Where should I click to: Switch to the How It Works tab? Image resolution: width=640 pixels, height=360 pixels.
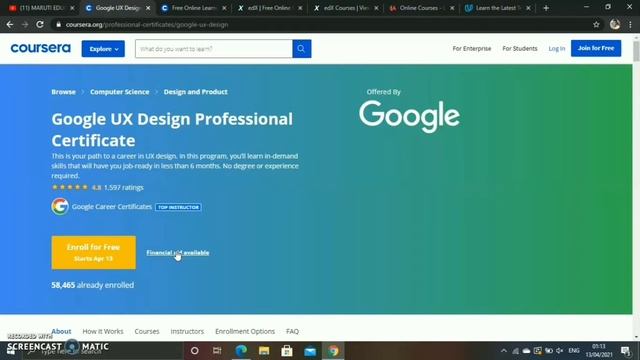[103, 331]
